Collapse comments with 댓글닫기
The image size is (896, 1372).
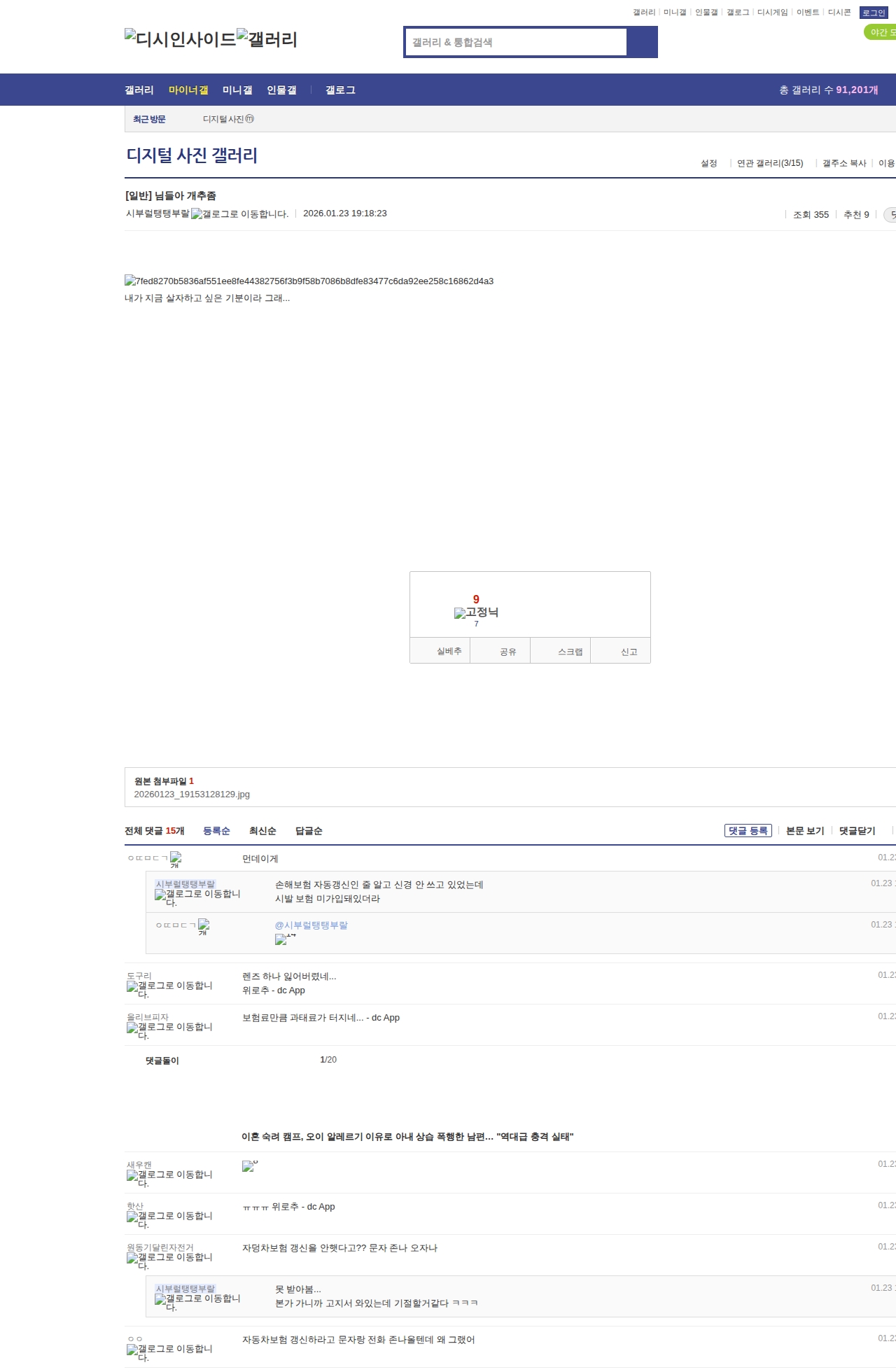(x=857, y=831)
